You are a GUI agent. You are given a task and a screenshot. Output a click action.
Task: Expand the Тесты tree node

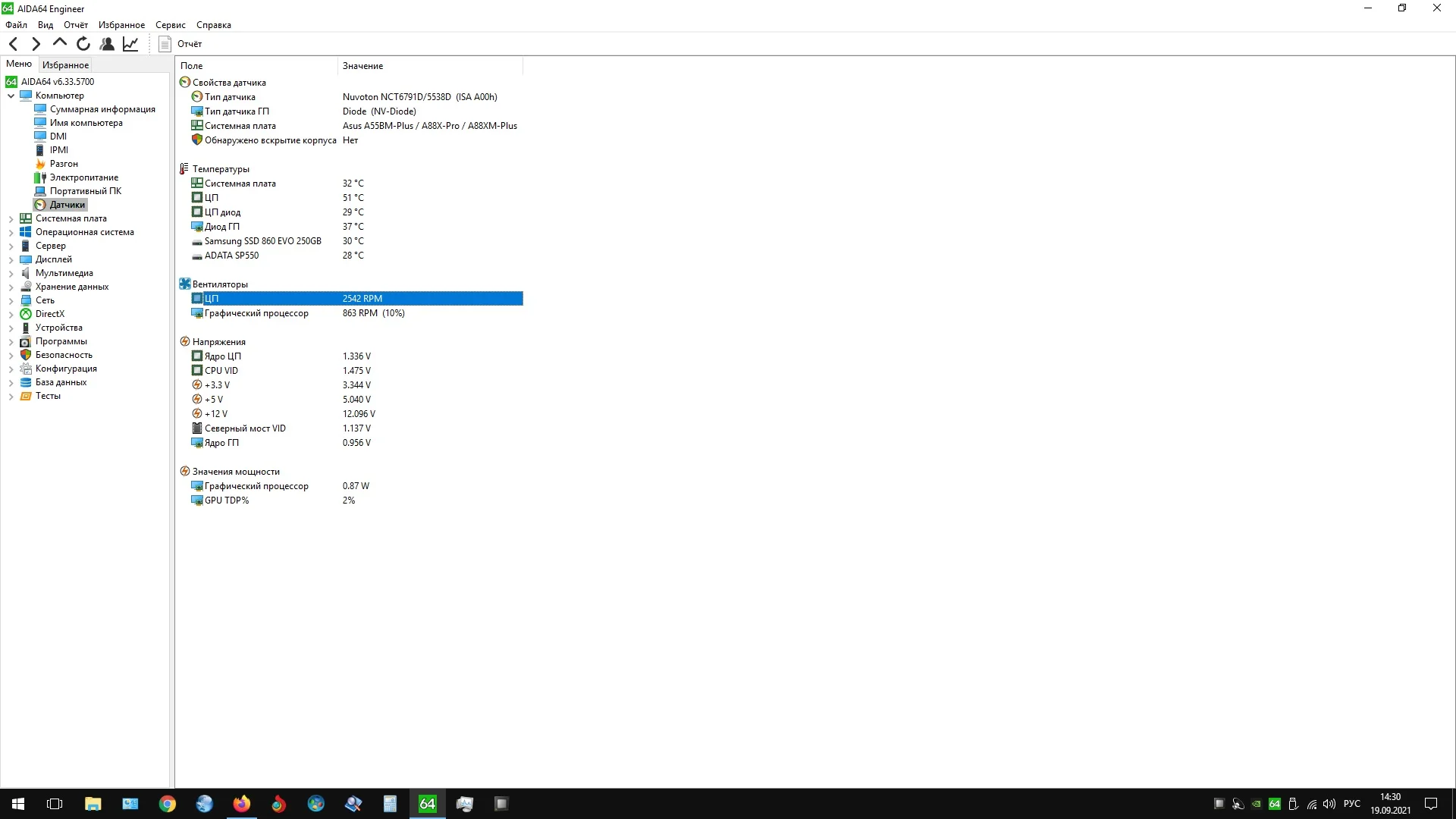click(11, 396)
